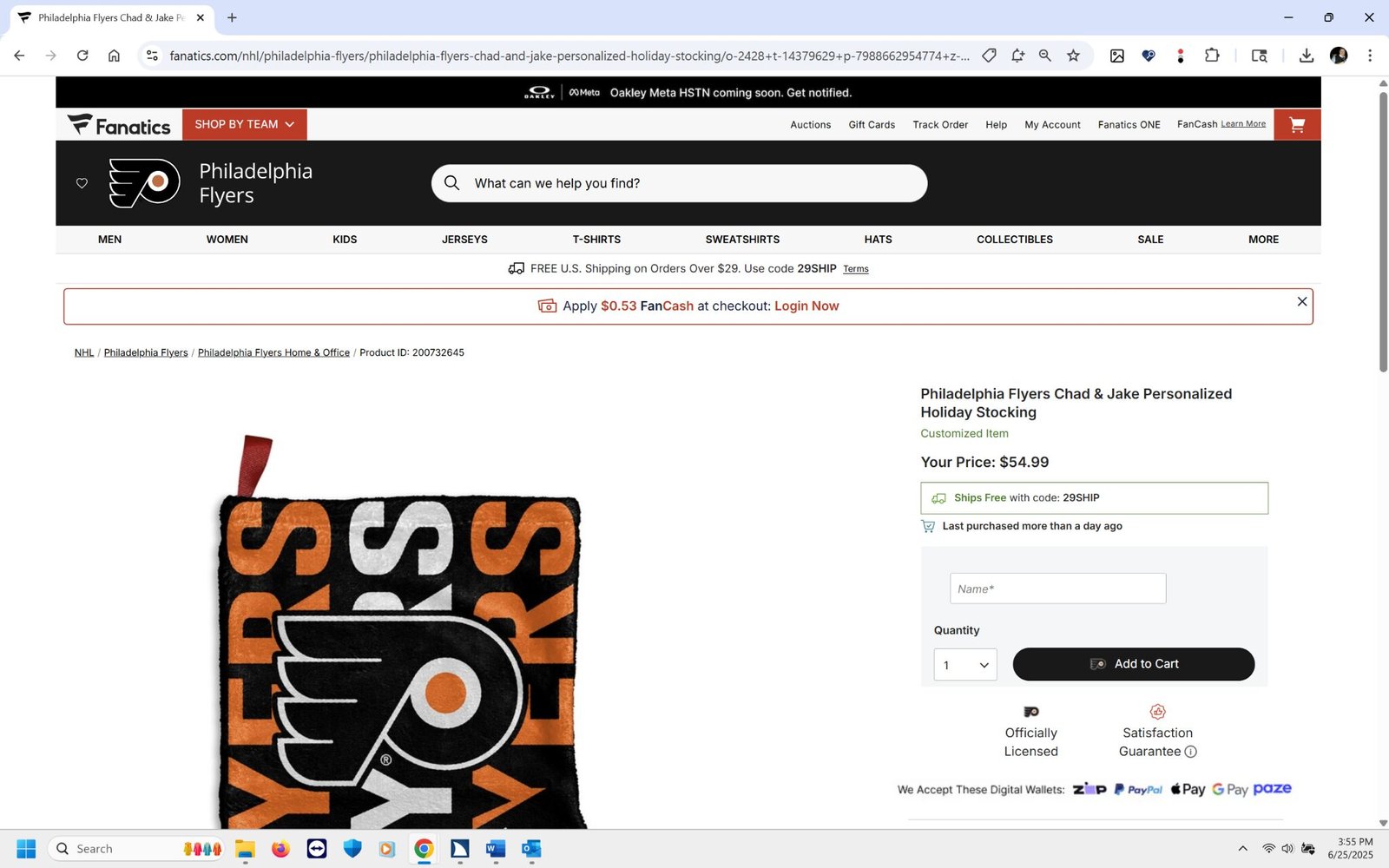Go to the browser home page
The width and height of the screenshot is (1389, 868).
click(114, 56)
